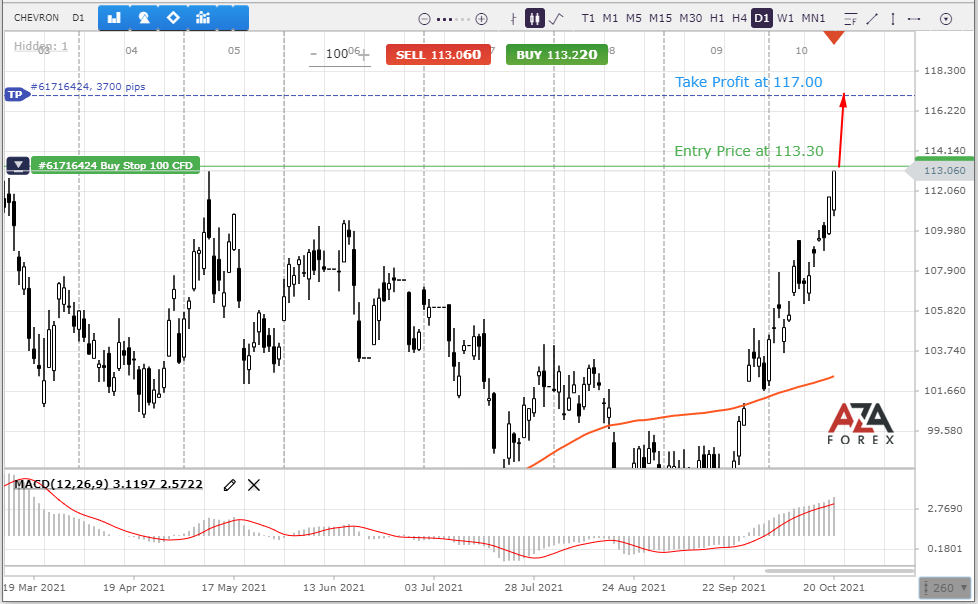Open the 260 bars dropdown at bottom right

coord(946,588)
